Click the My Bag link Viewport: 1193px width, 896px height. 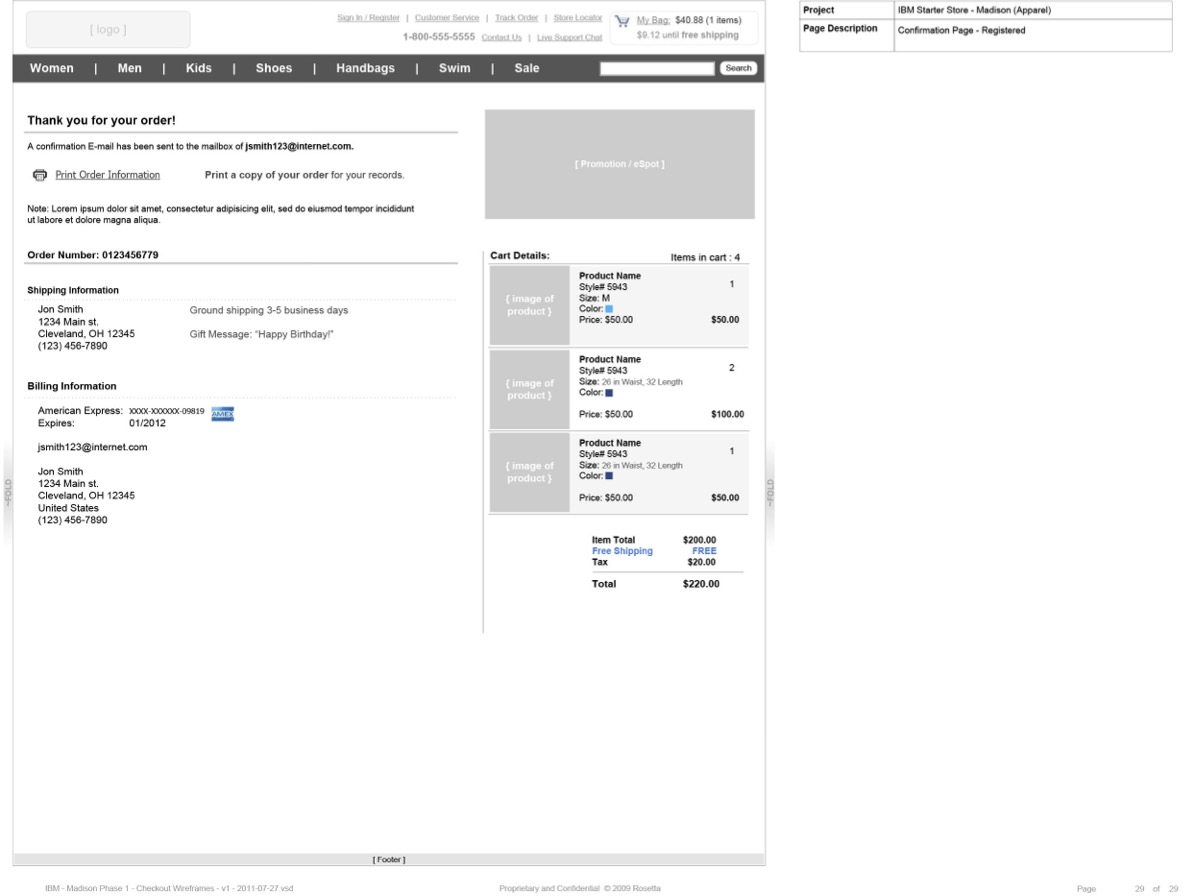tap(653, 21)
